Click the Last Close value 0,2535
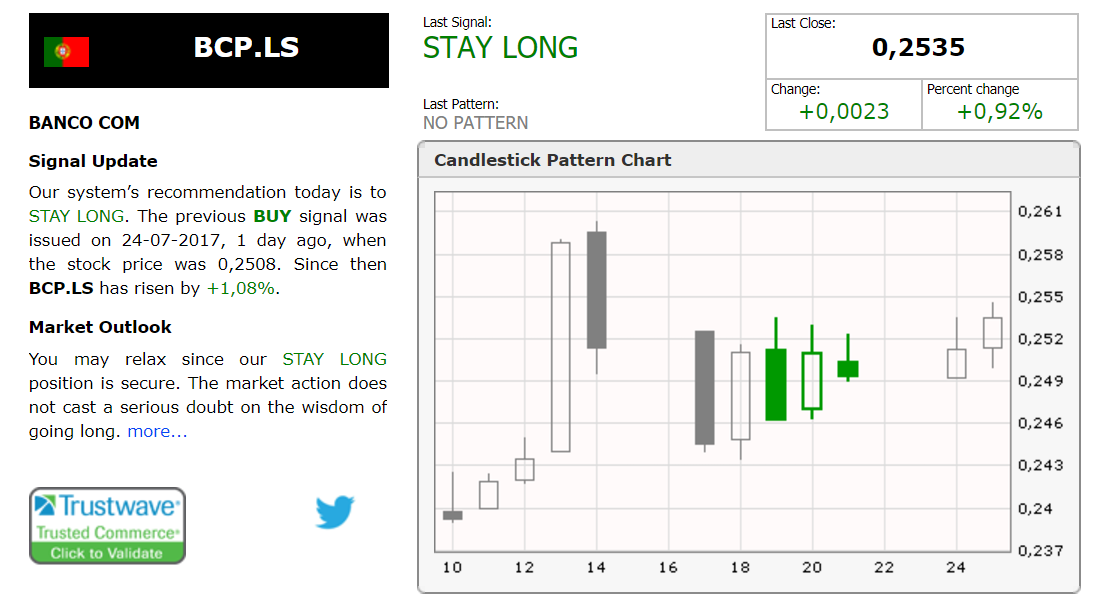Image resolution: width=1103 pixels, height=611 pixels. 918,47
